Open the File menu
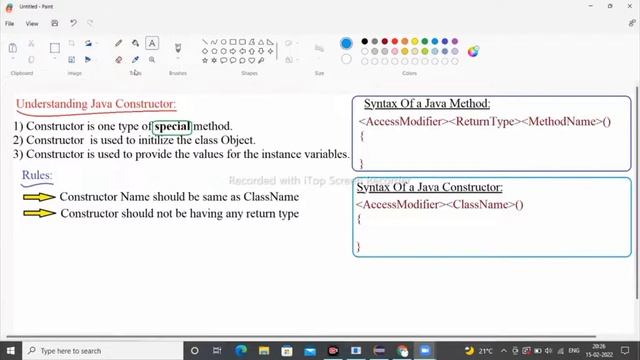 pyautogui.click(x=10, y=24)
